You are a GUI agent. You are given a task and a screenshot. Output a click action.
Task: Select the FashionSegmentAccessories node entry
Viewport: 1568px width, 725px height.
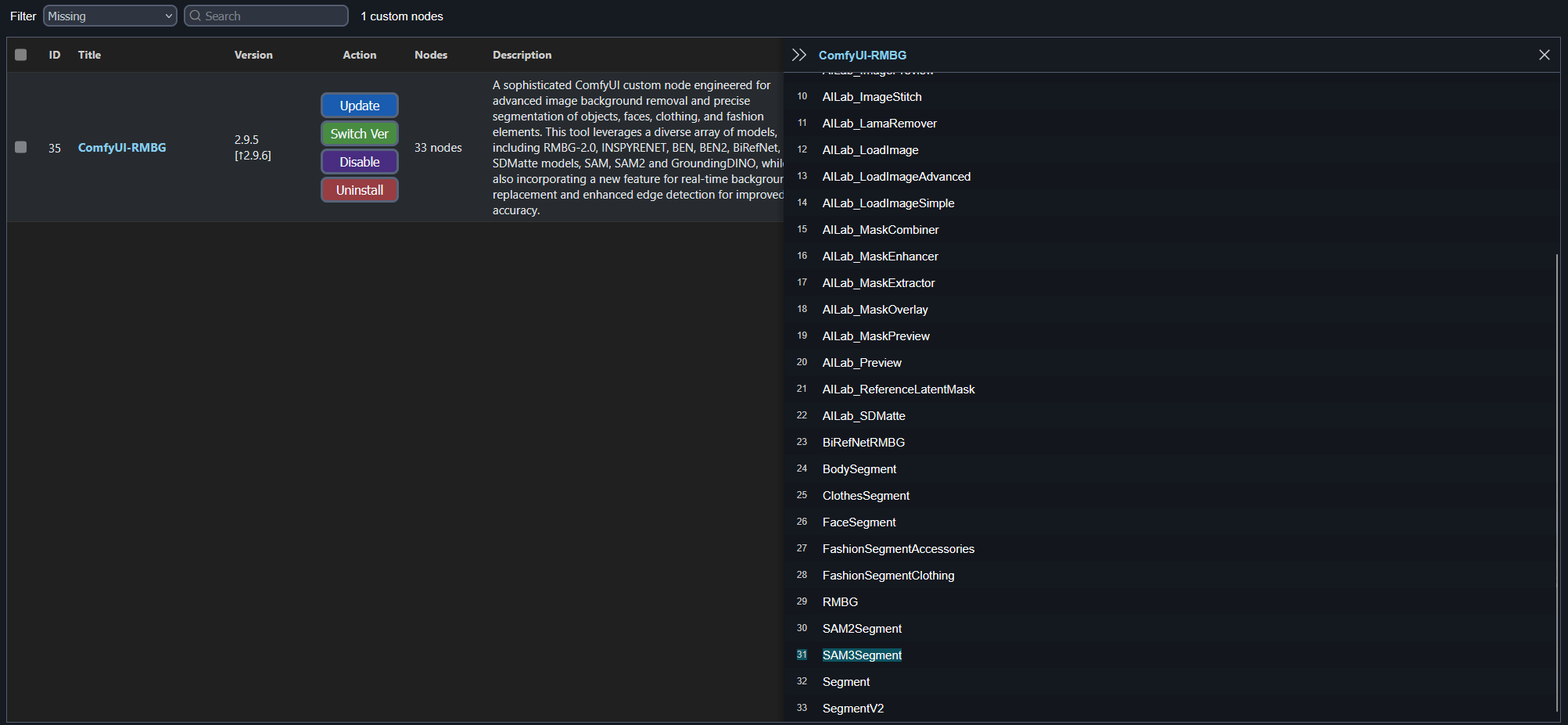898,549
